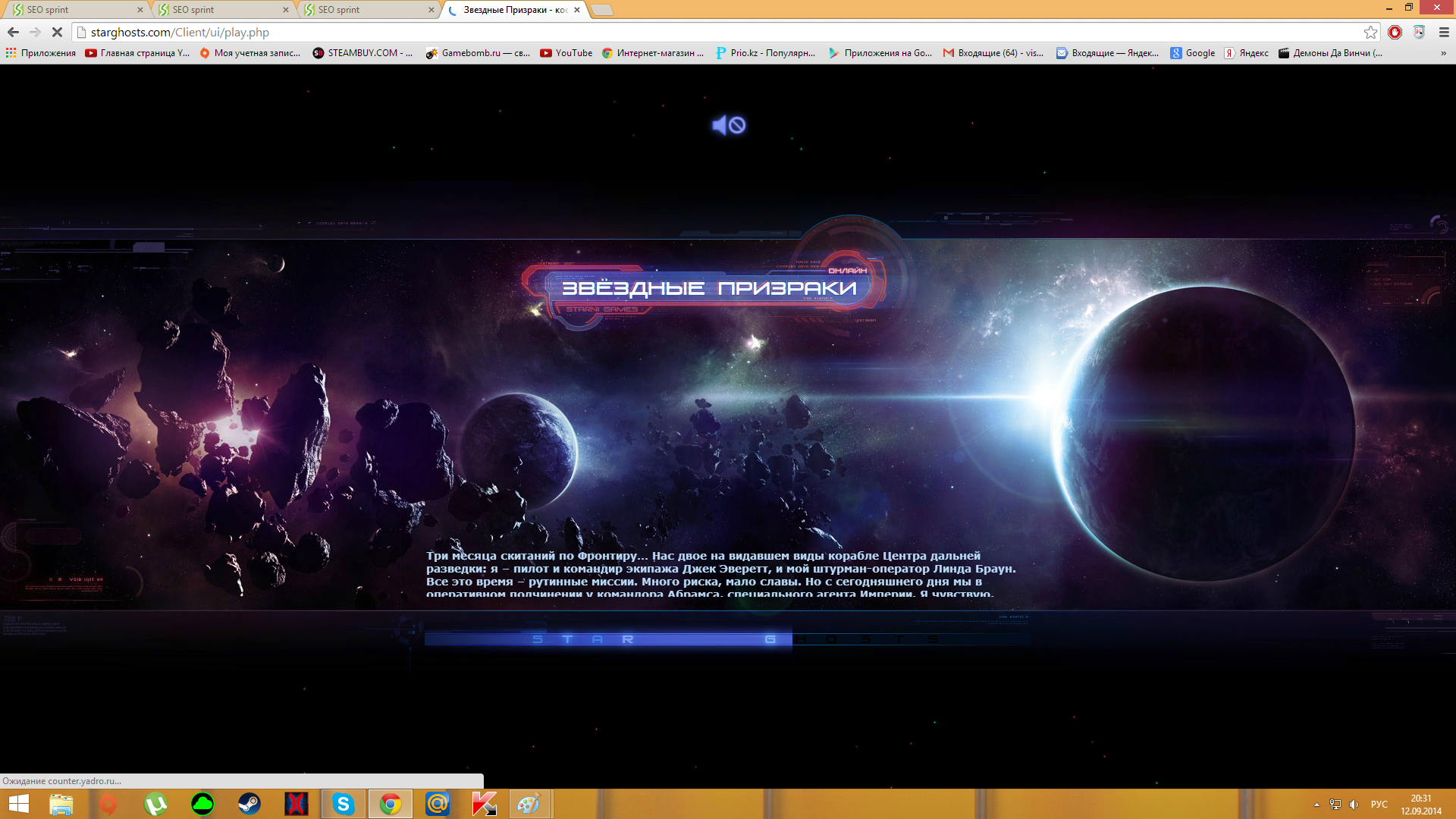Toggle РУС keyboard language indicator
The width and height of the screenshot is (1456, 819).
point(1379,805)
